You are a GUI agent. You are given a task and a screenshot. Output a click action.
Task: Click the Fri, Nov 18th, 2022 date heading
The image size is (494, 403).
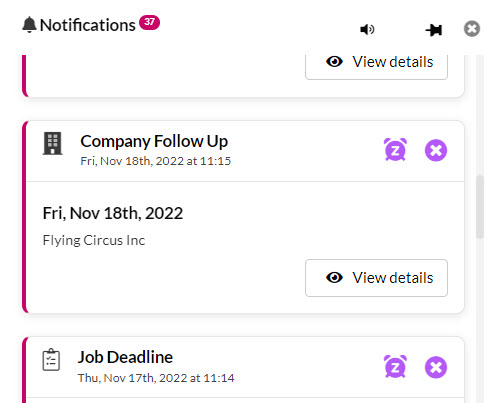click(x=113, y=213)
